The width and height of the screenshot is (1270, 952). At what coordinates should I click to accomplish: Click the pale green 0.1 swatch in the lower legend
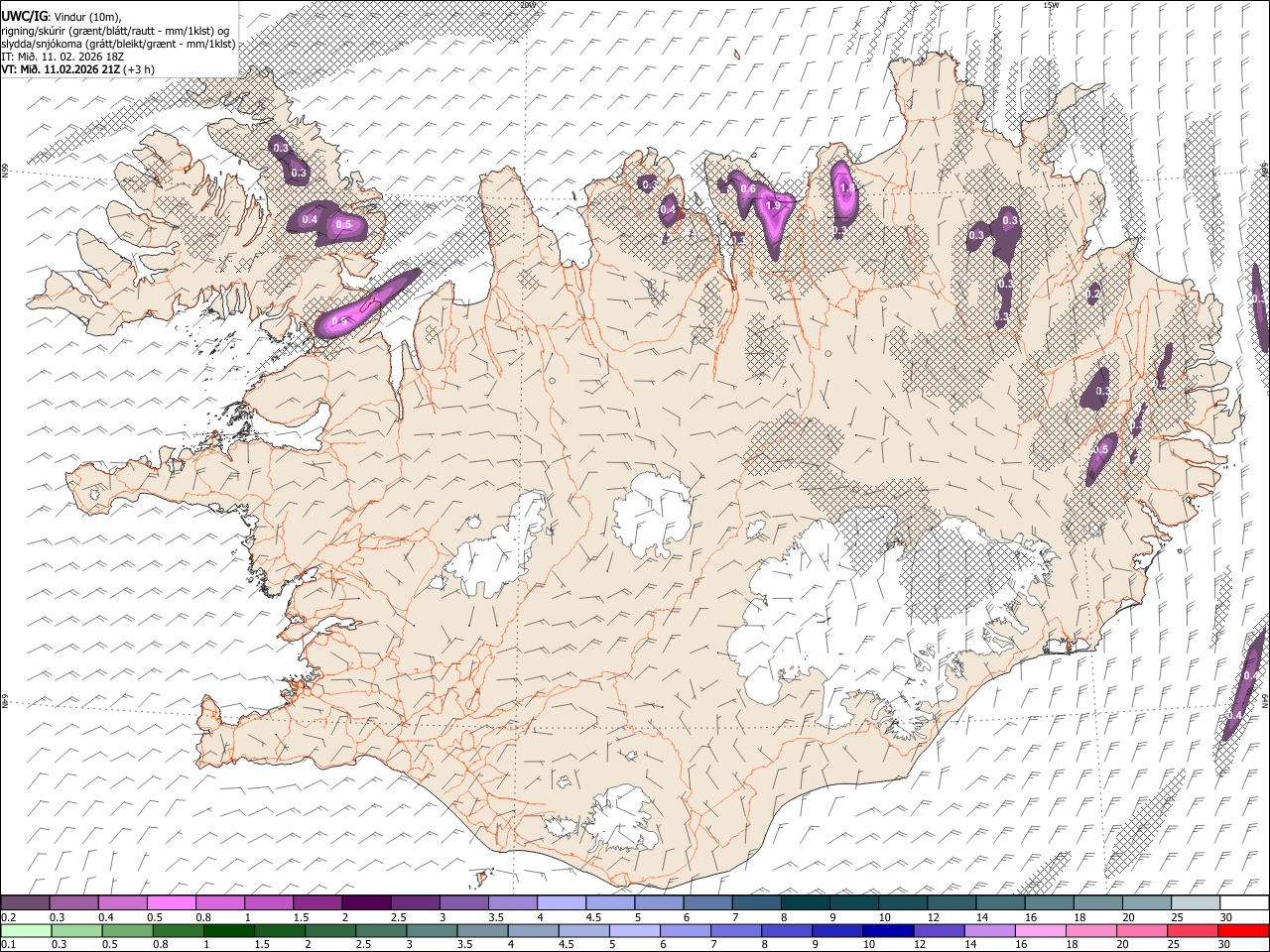26,930
